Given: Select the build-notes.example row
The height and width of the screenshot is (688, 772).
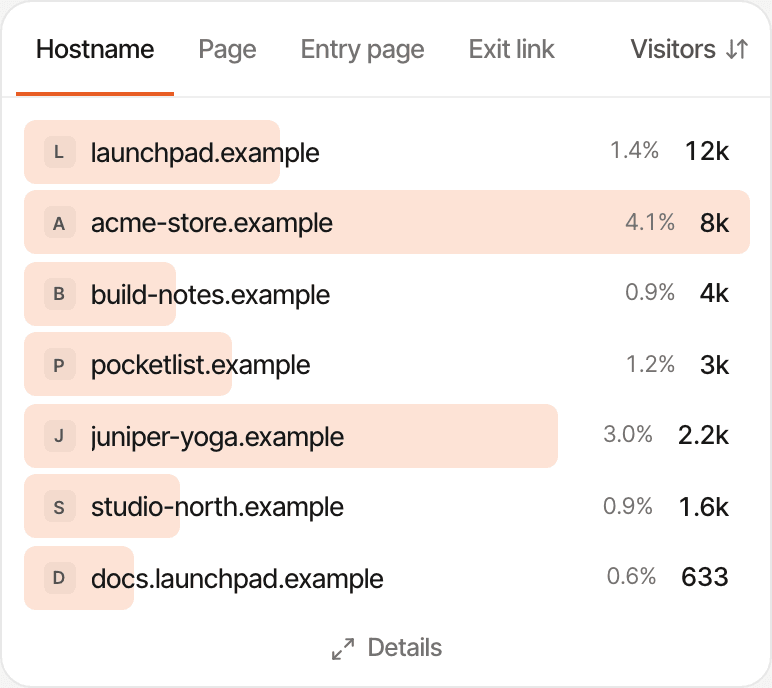Looking at the screenshot, I should tap(386, 294).
